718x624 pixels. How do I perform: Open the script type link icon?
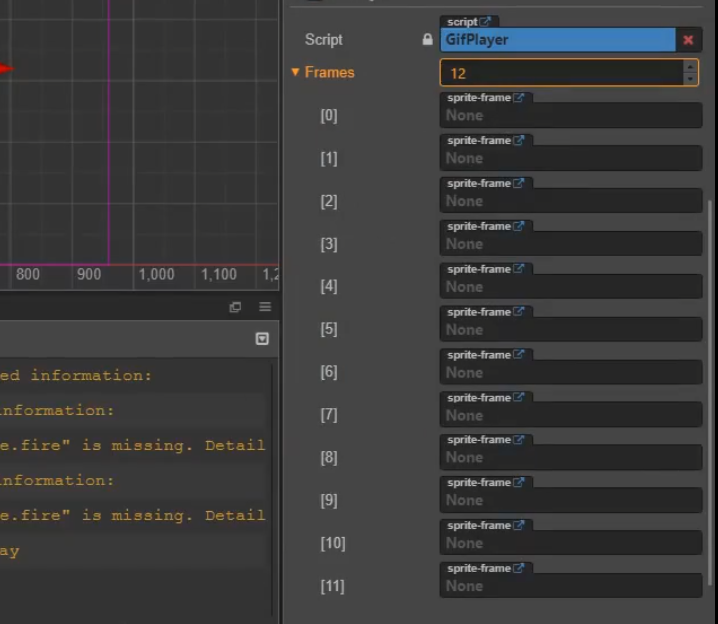pyautogui.click(x=485, y=21)
